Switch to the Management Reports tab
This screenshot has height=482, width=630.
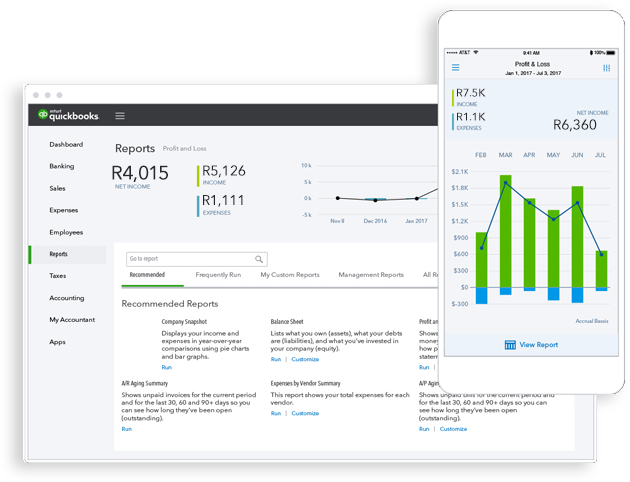point(371,275)
